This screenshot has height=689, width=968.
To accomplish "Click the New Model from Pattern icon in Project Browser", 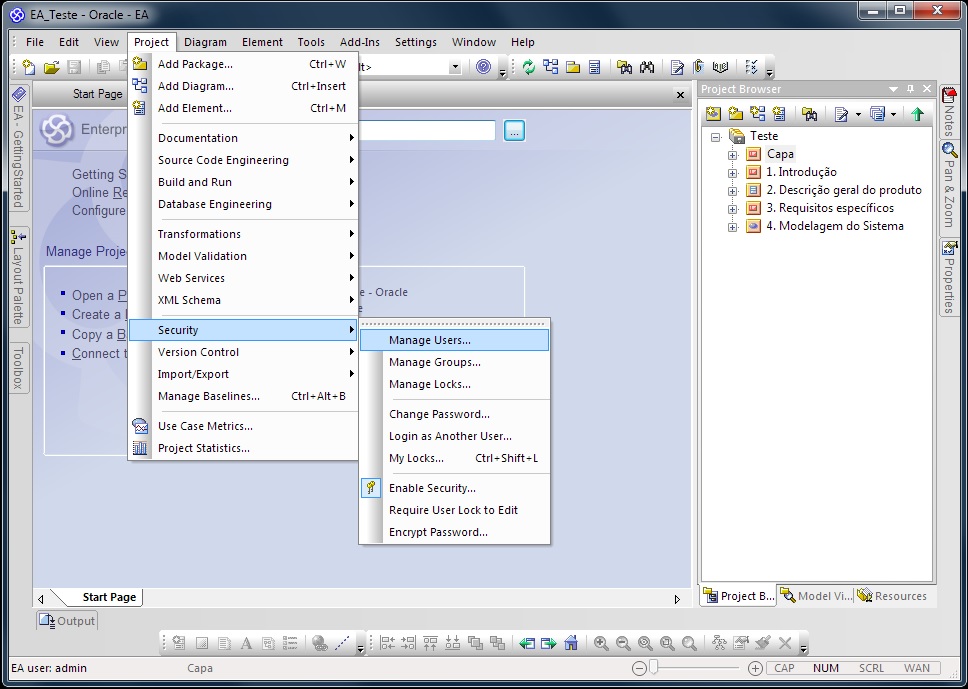I will pyautogui.click(x=714, y=114).
